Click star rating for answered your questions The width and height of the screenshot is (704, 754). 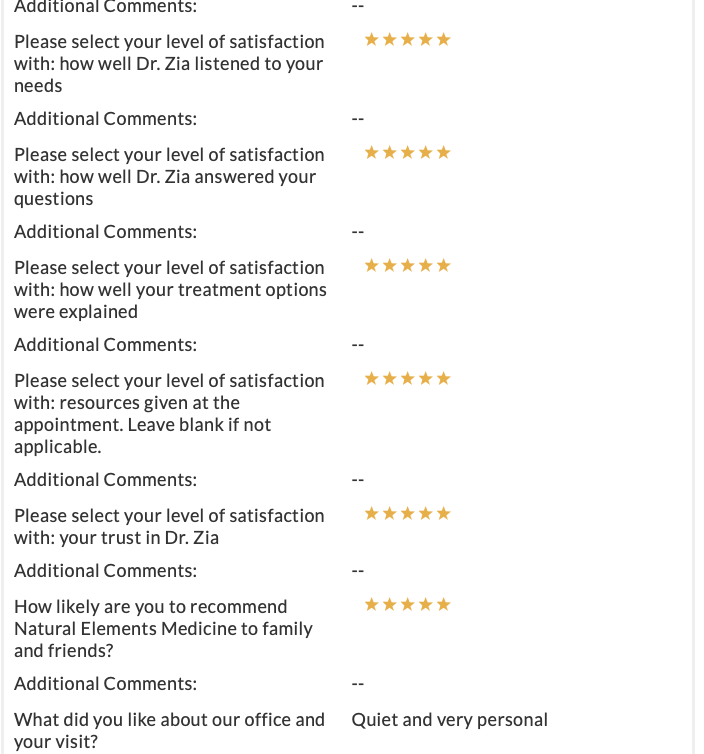coord(407,152)
